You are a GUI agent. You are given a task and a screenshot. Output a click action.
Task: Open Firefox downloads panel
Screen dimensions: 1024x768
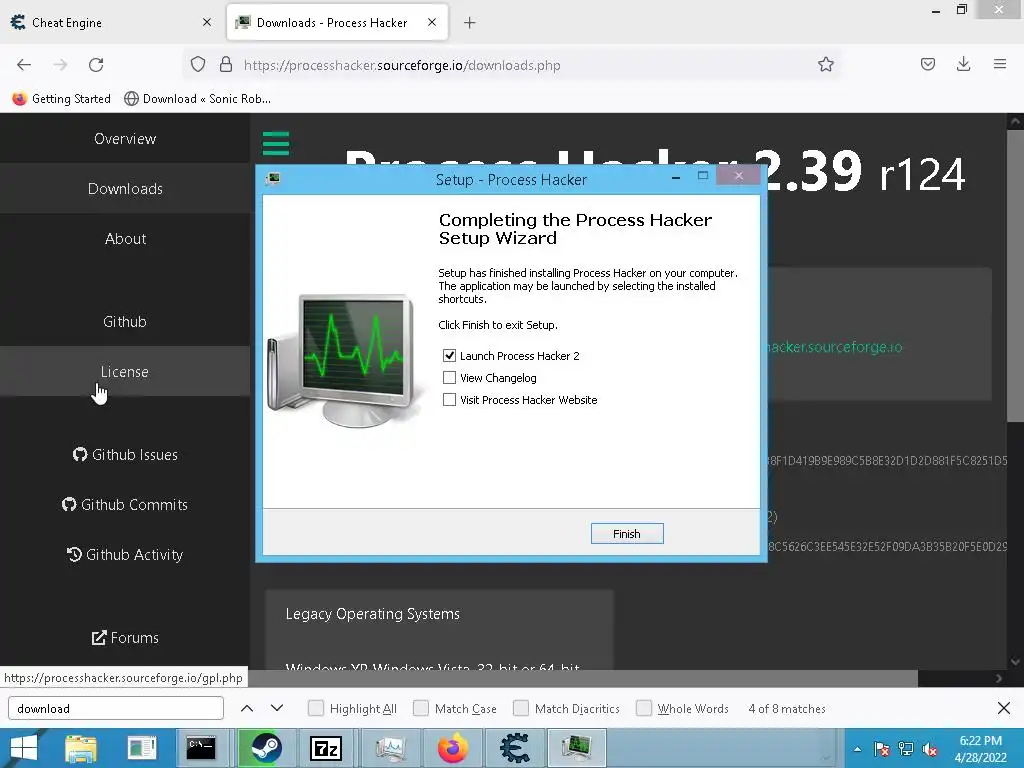(963, 64)
